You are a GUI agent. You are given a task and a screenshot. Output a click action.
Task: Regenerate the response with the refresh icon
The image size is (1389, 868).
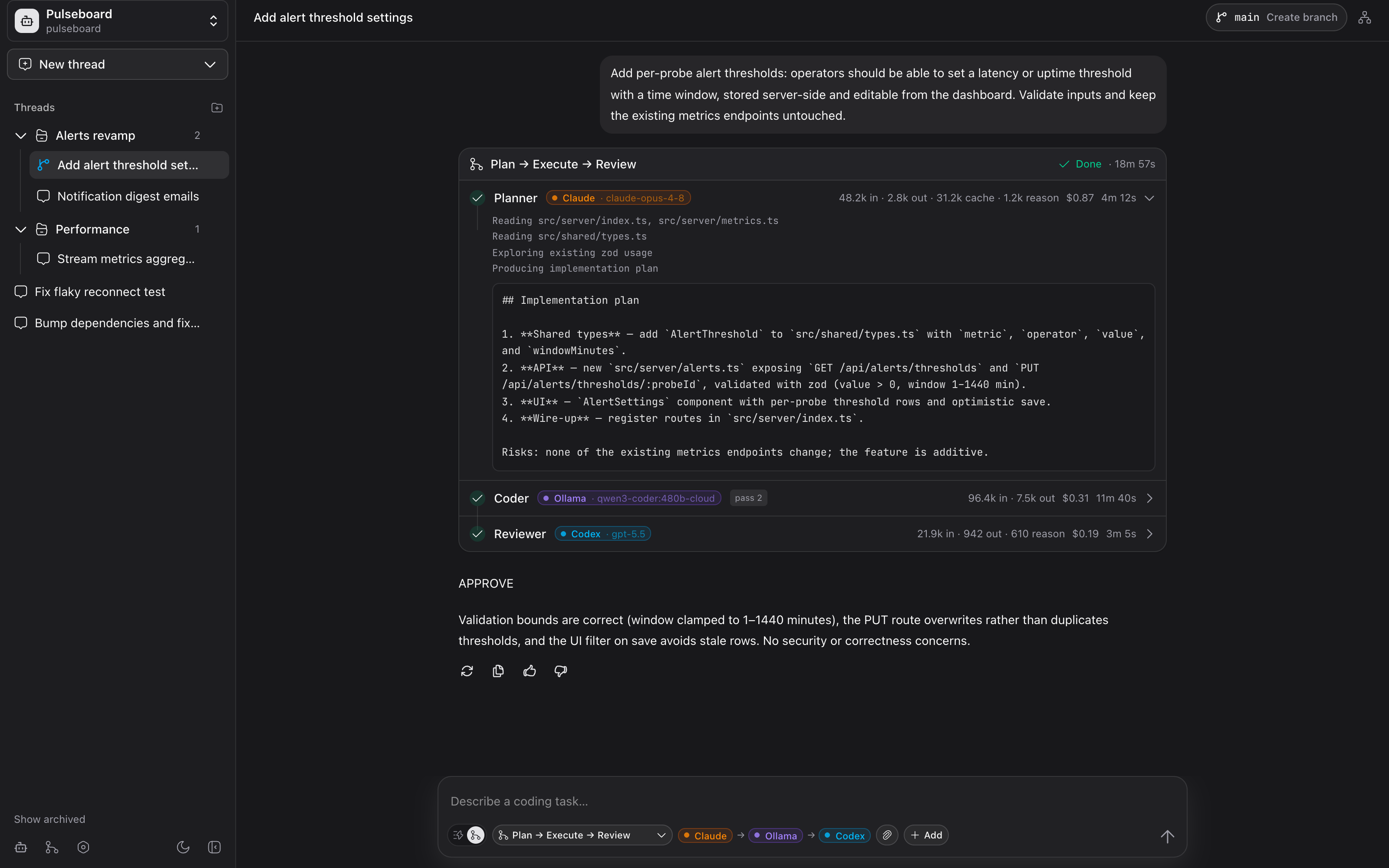467,671
